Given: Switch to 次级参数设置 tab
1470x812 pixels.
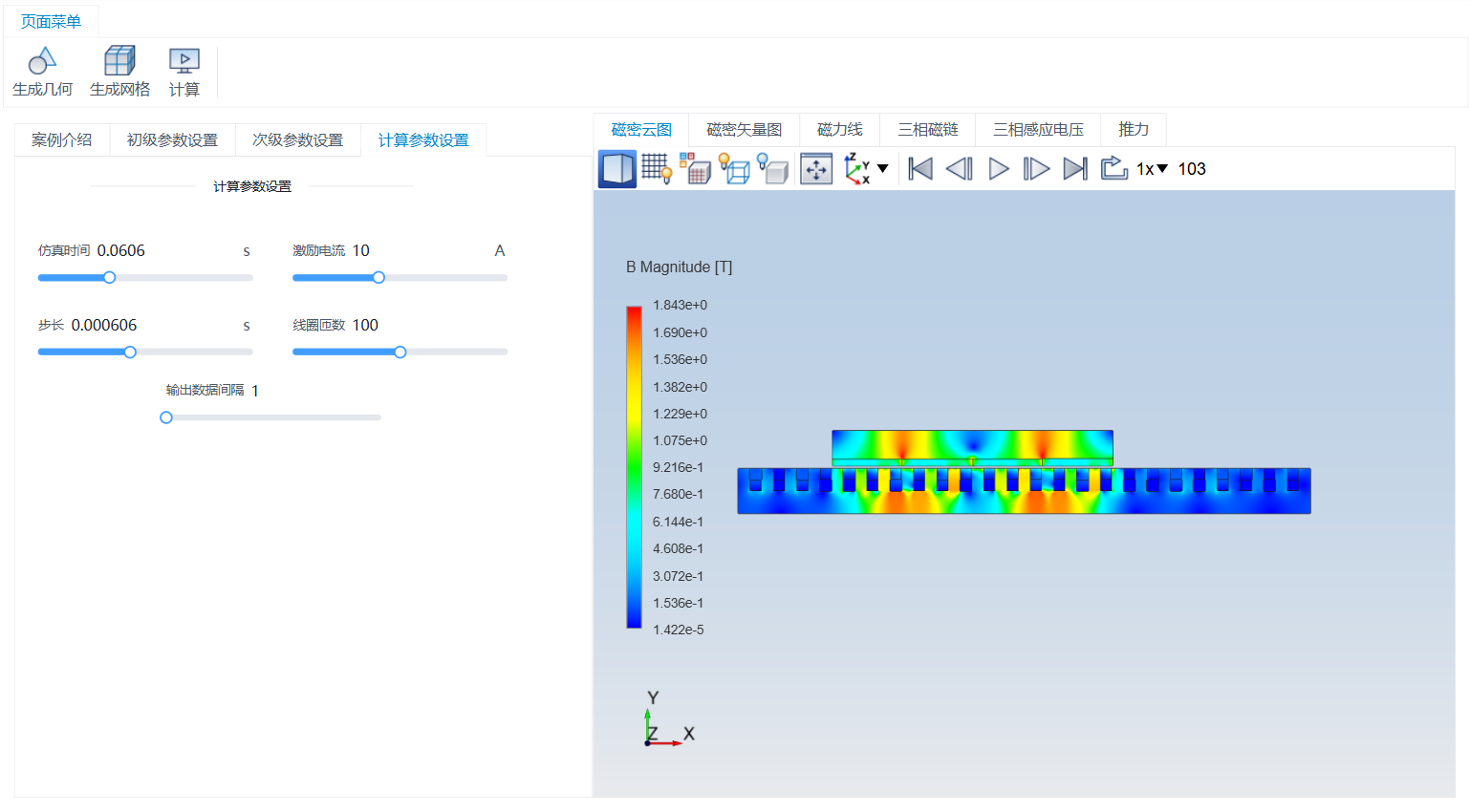Looking at the screenshot, I should pyautogui.click(x=297, y=139).
